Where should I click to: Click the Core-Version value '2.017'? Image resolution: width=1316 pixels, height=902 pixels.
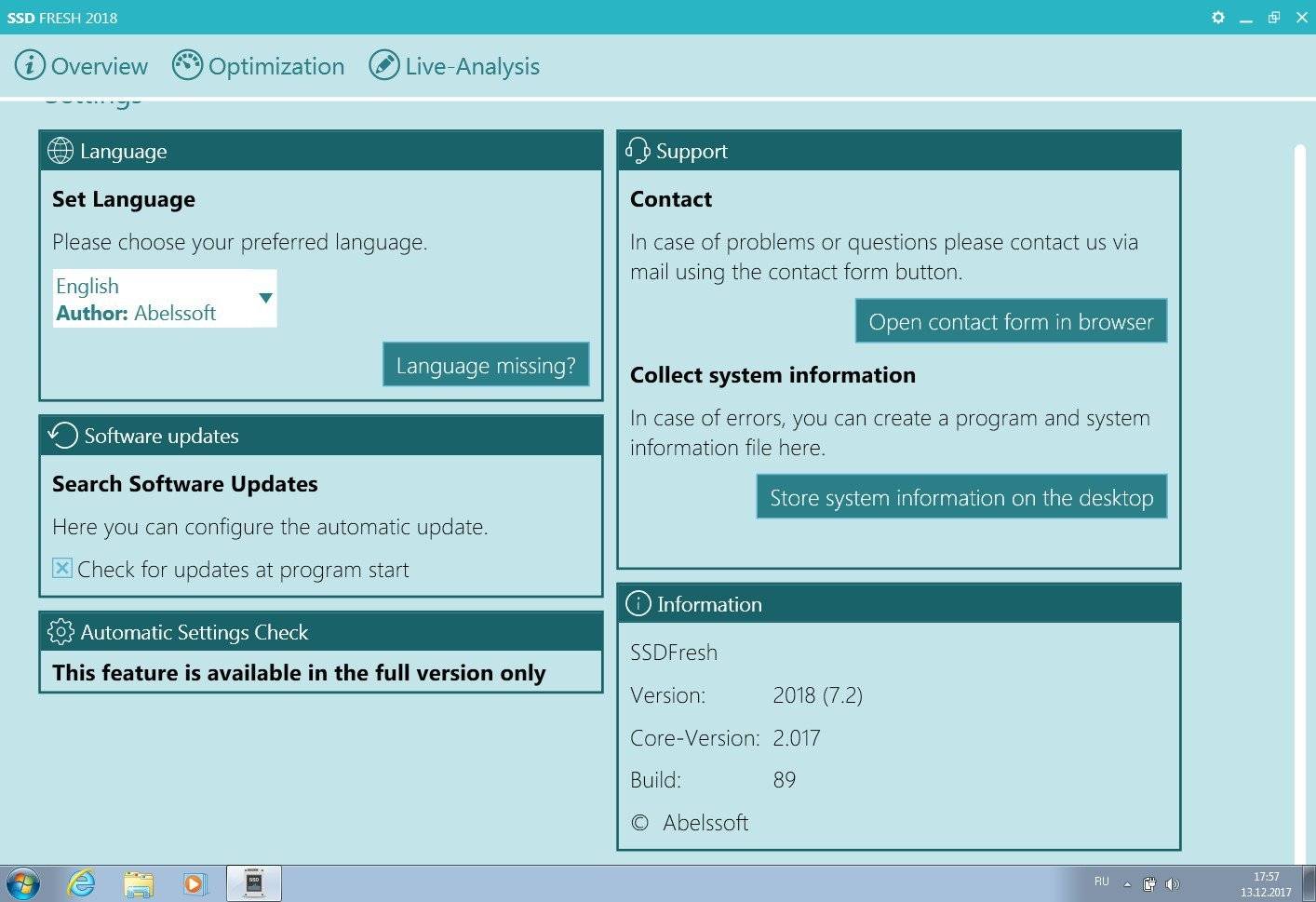[797, 738]
